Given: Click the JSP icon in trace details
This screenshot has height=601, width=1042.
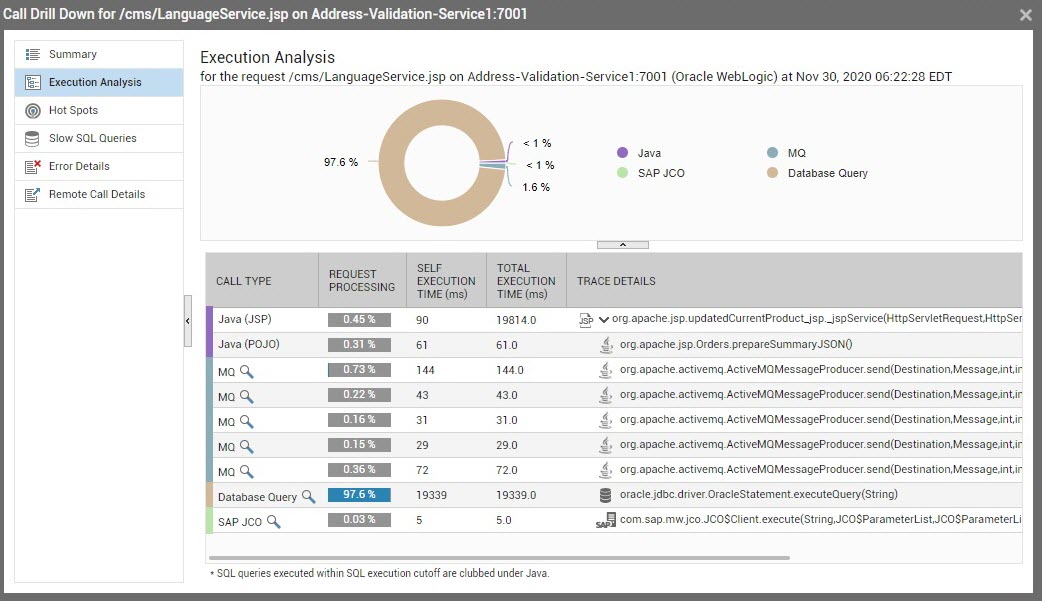Looking at the screenshot, I should pos(586,320).
